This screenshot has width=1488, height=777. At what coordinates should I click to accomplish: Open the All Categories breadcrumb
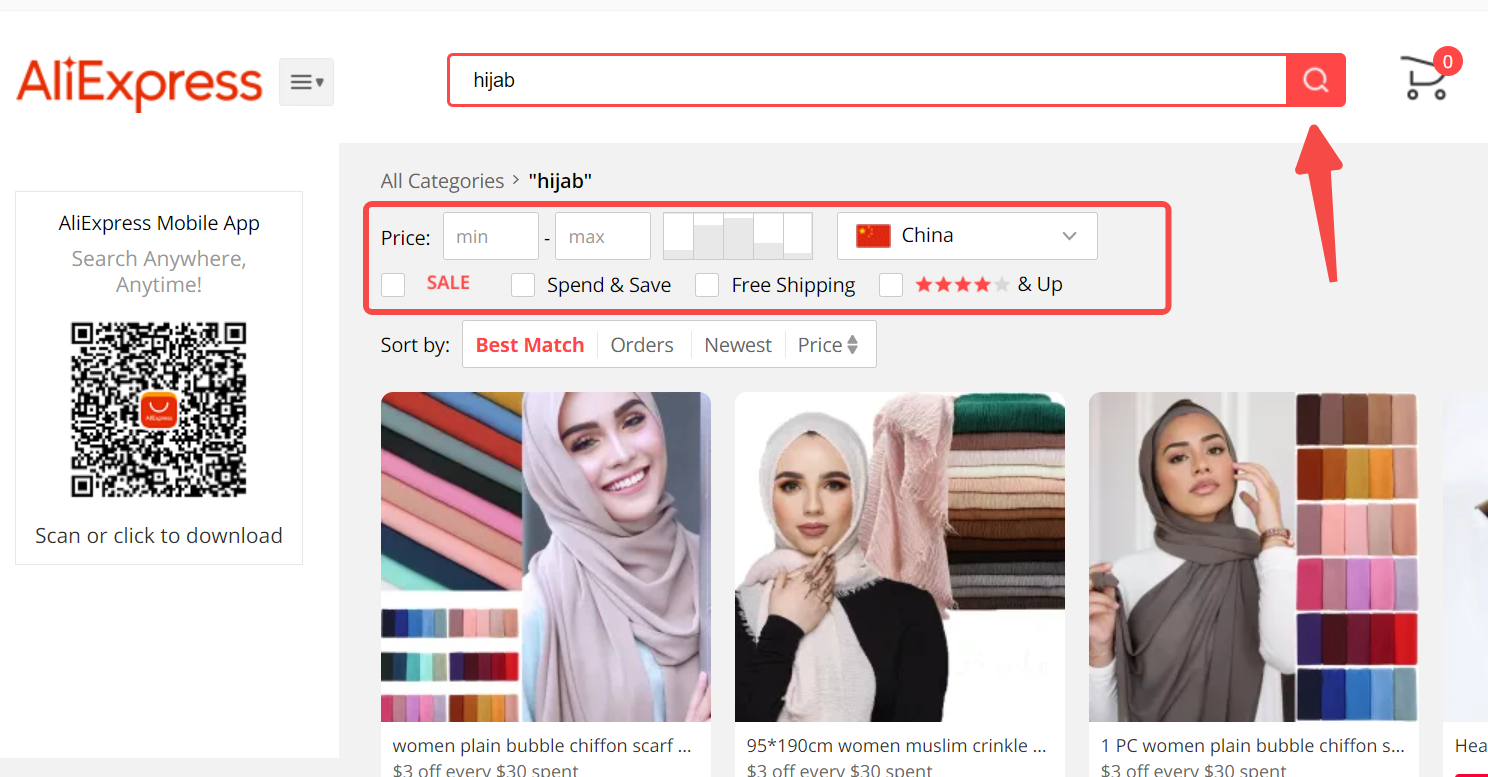point(442,180)
